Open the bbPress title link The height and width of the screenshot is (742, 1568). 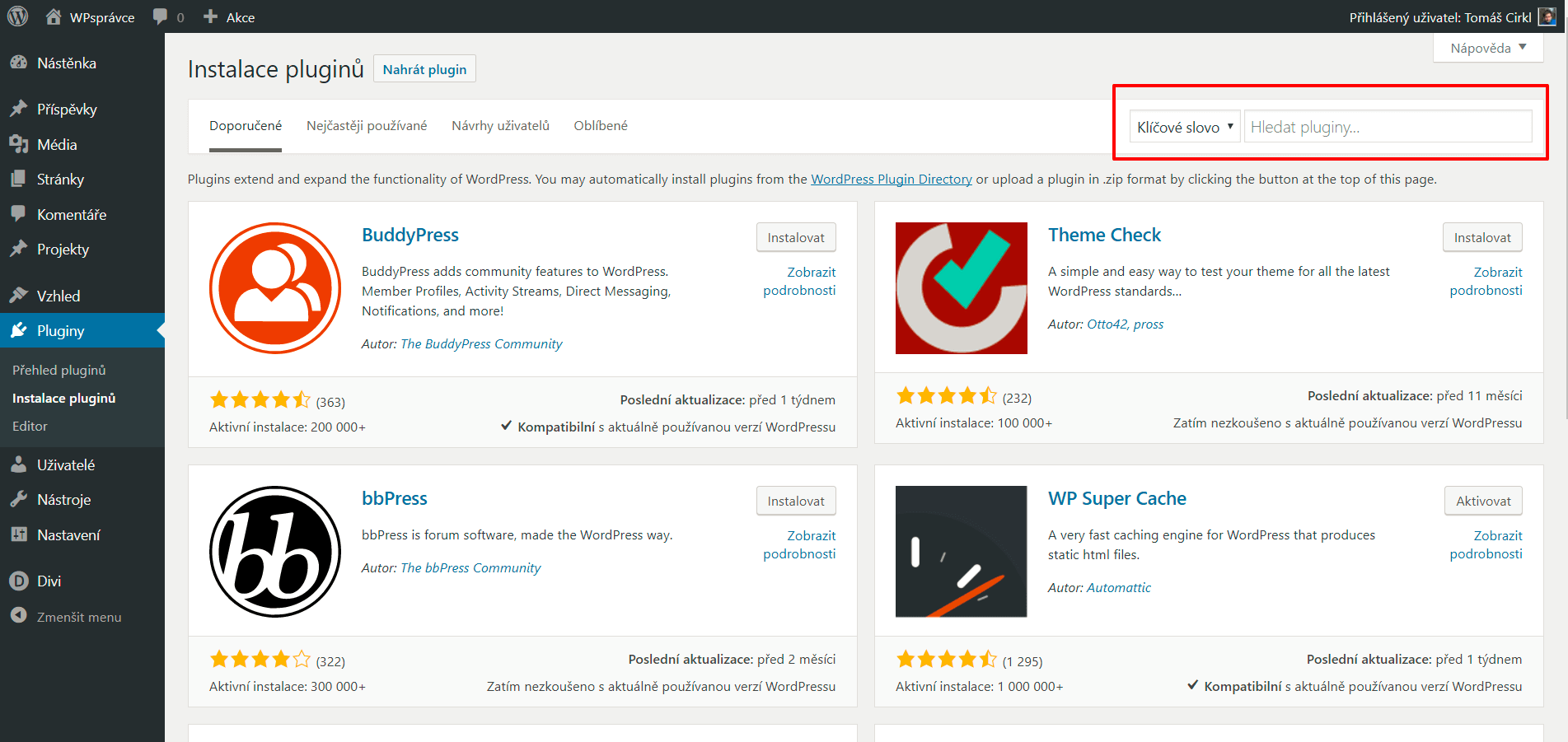coord(395,498)
